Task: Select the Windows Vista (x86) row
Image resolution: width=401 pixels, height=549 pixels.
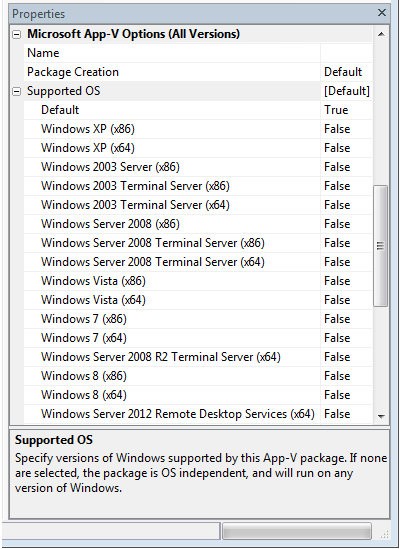Action: click(198, 281)
